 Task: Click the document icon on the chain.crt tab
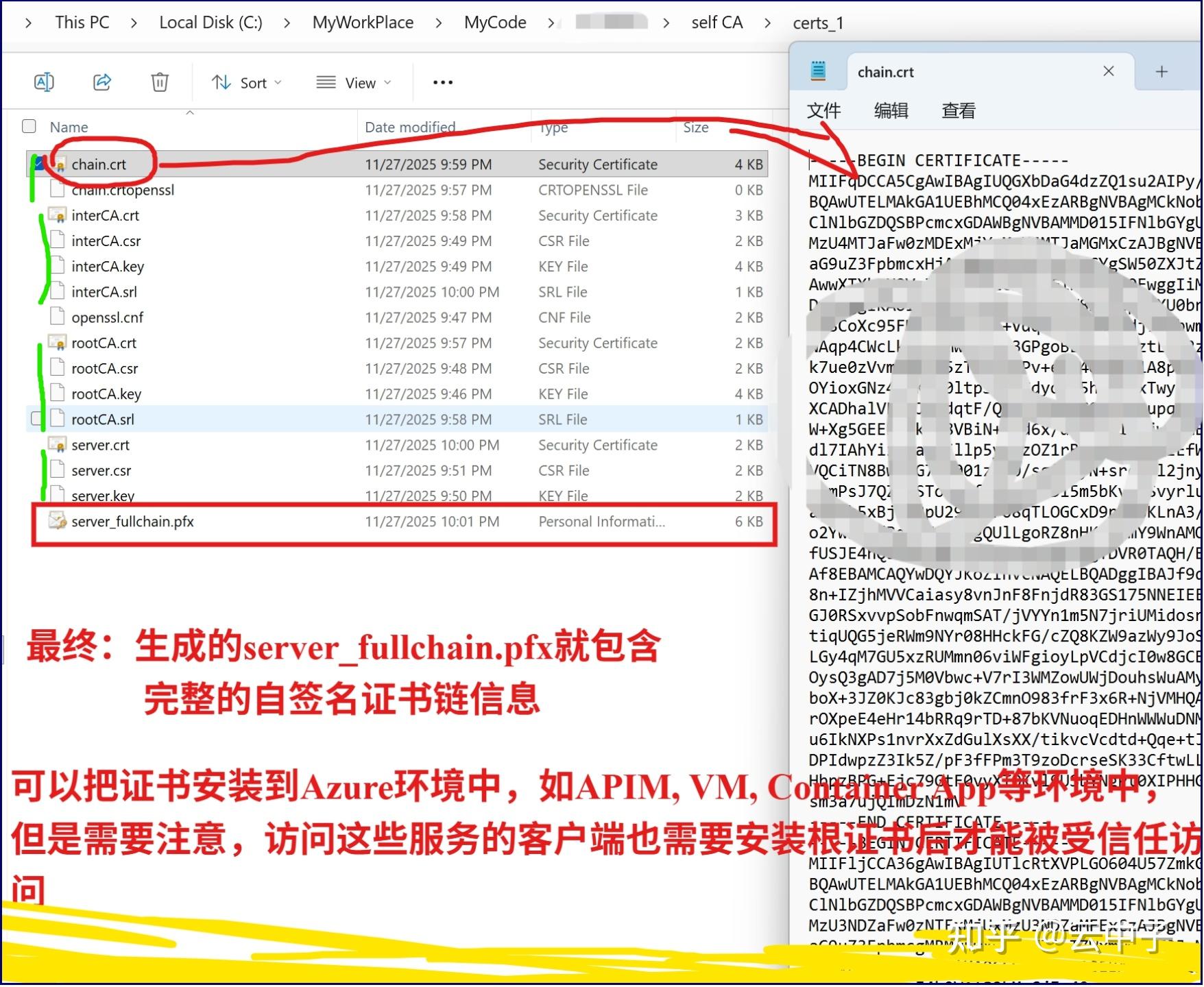817,71
